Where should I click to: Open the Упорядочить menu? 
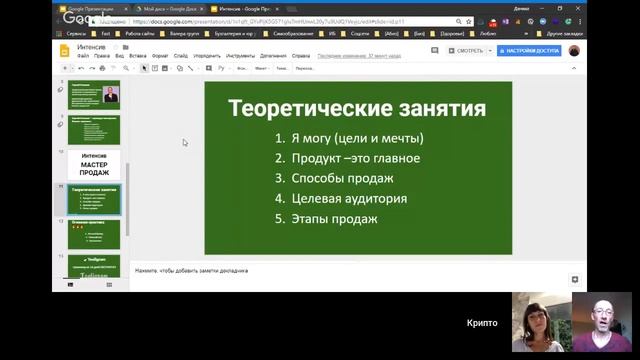click(207, 56)
